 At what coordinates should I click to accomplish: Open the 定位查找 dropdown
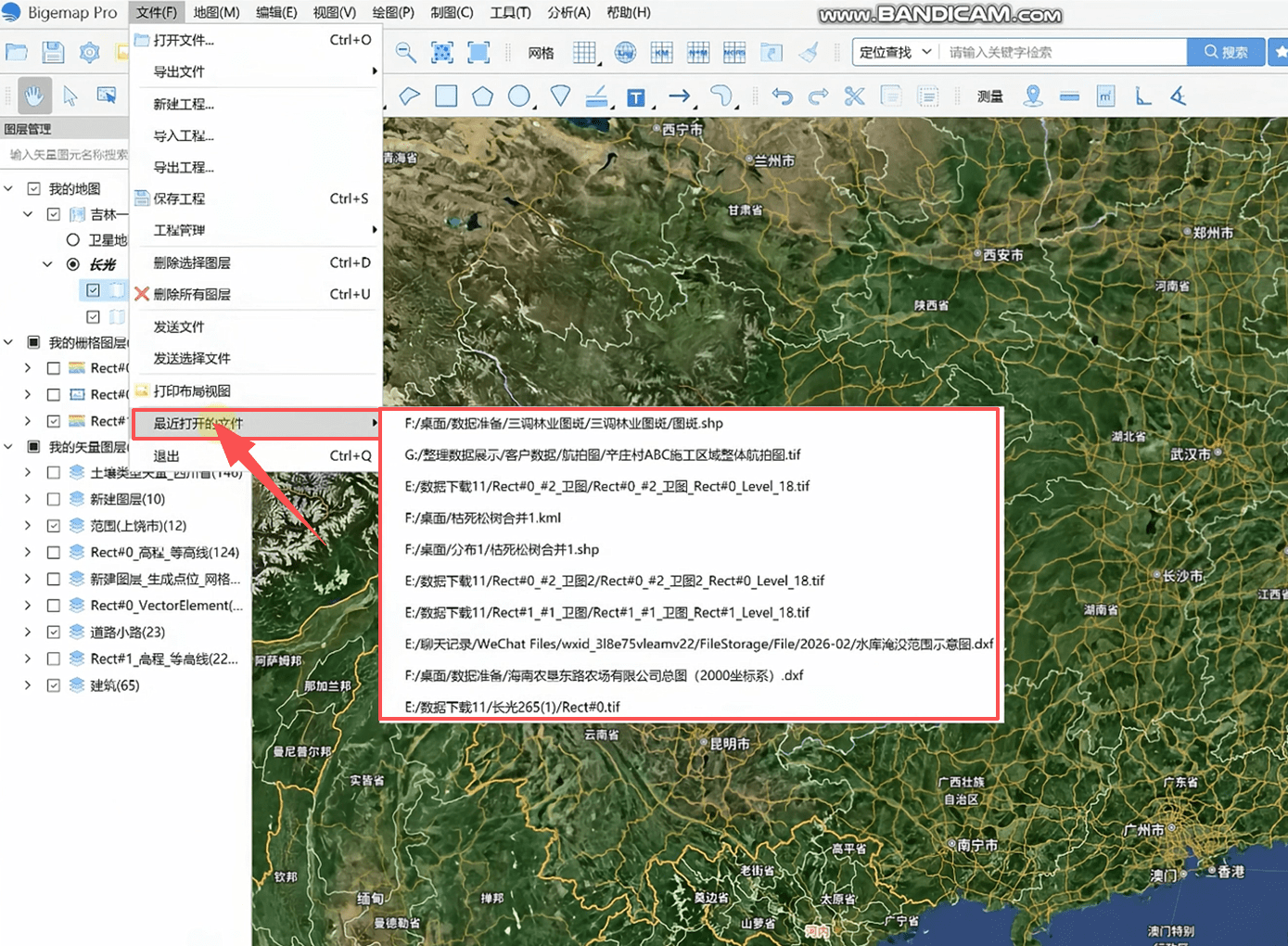pos(895,52)
